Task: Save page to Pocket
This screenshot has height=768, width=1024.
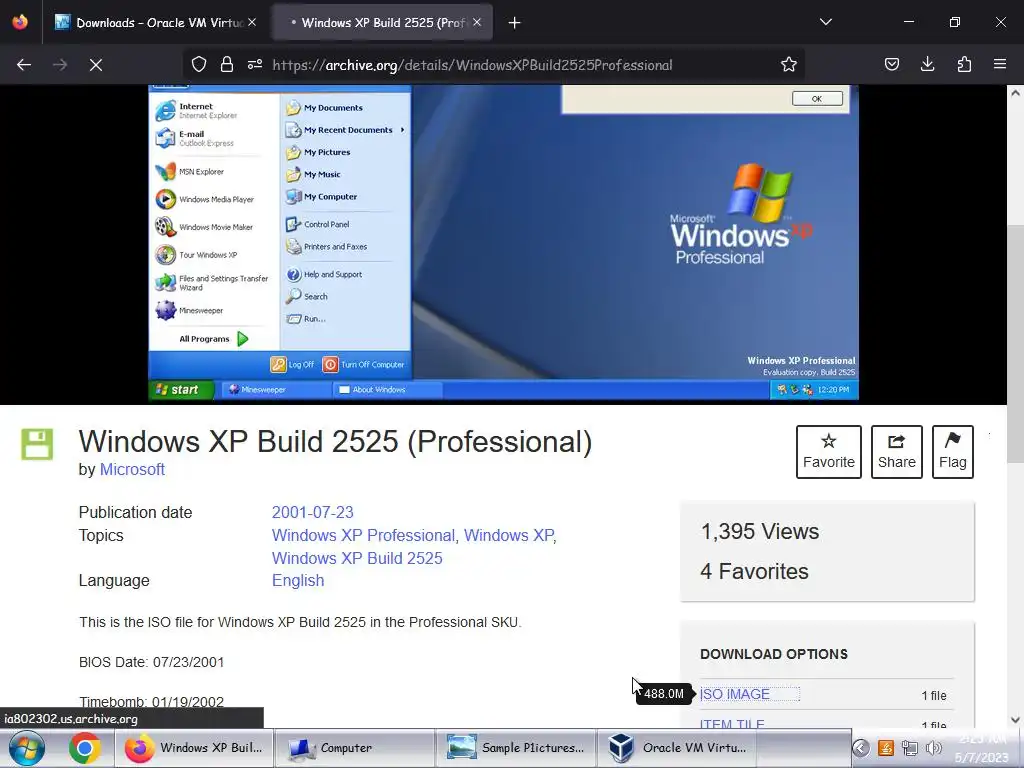Action: [x=891, y=65]
